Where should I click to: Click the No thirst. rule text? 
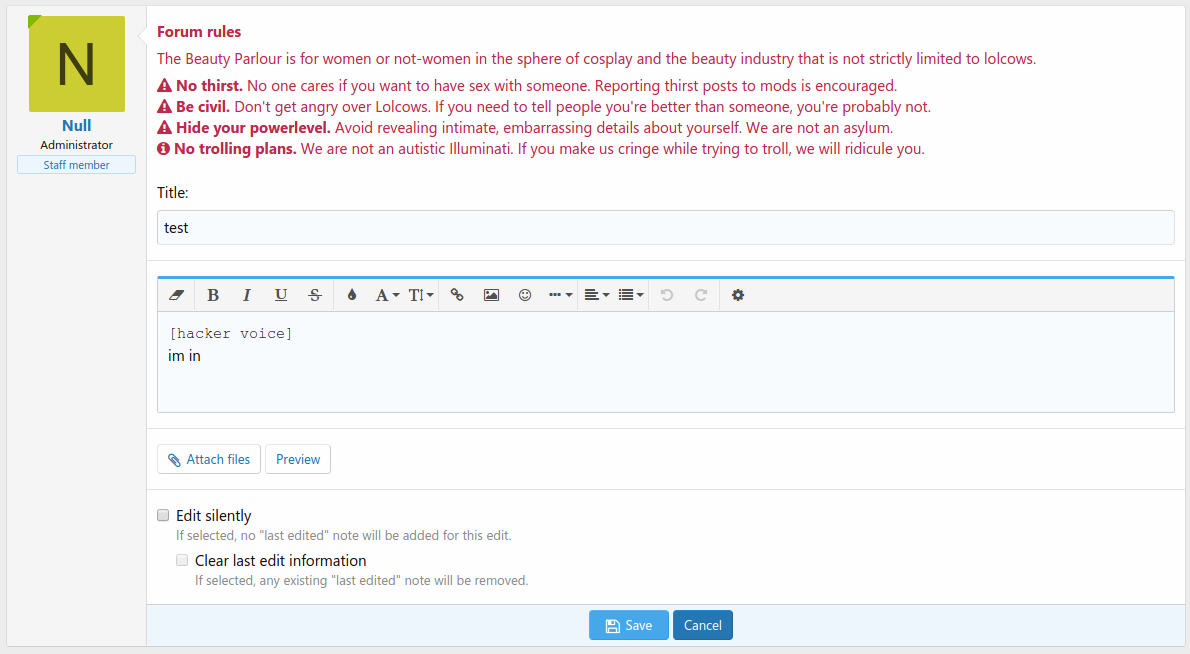pos(209,86)
